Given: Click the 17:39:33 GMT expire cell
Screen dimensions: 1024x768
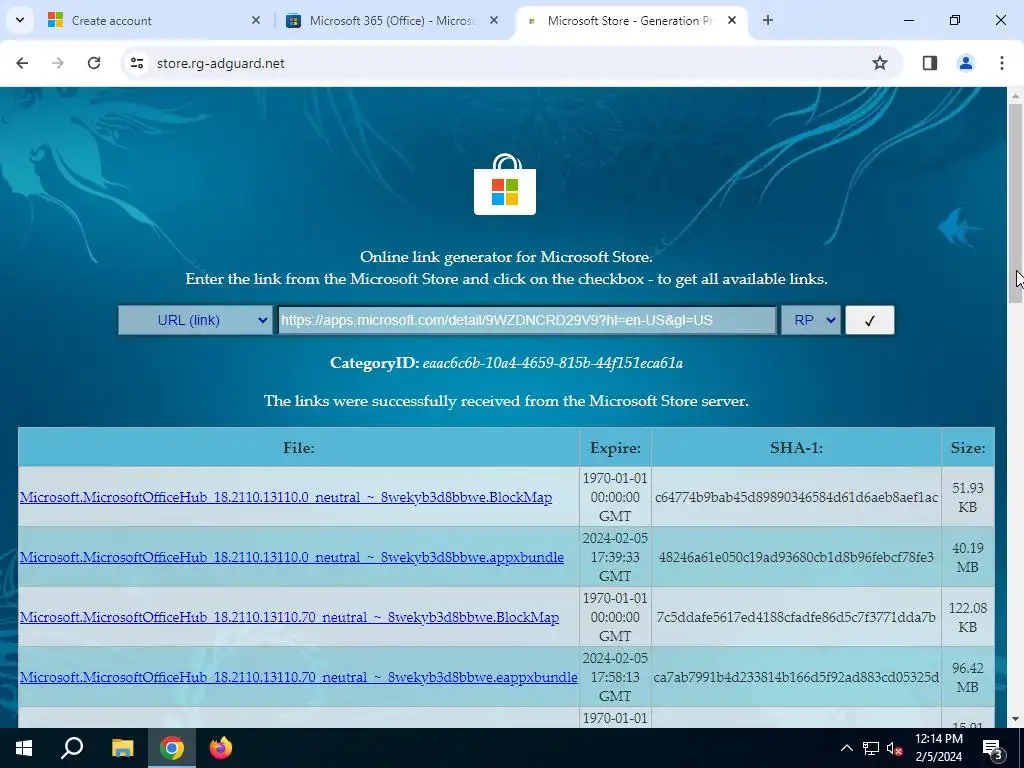Looking at the screenshot, I should (615, 557).
